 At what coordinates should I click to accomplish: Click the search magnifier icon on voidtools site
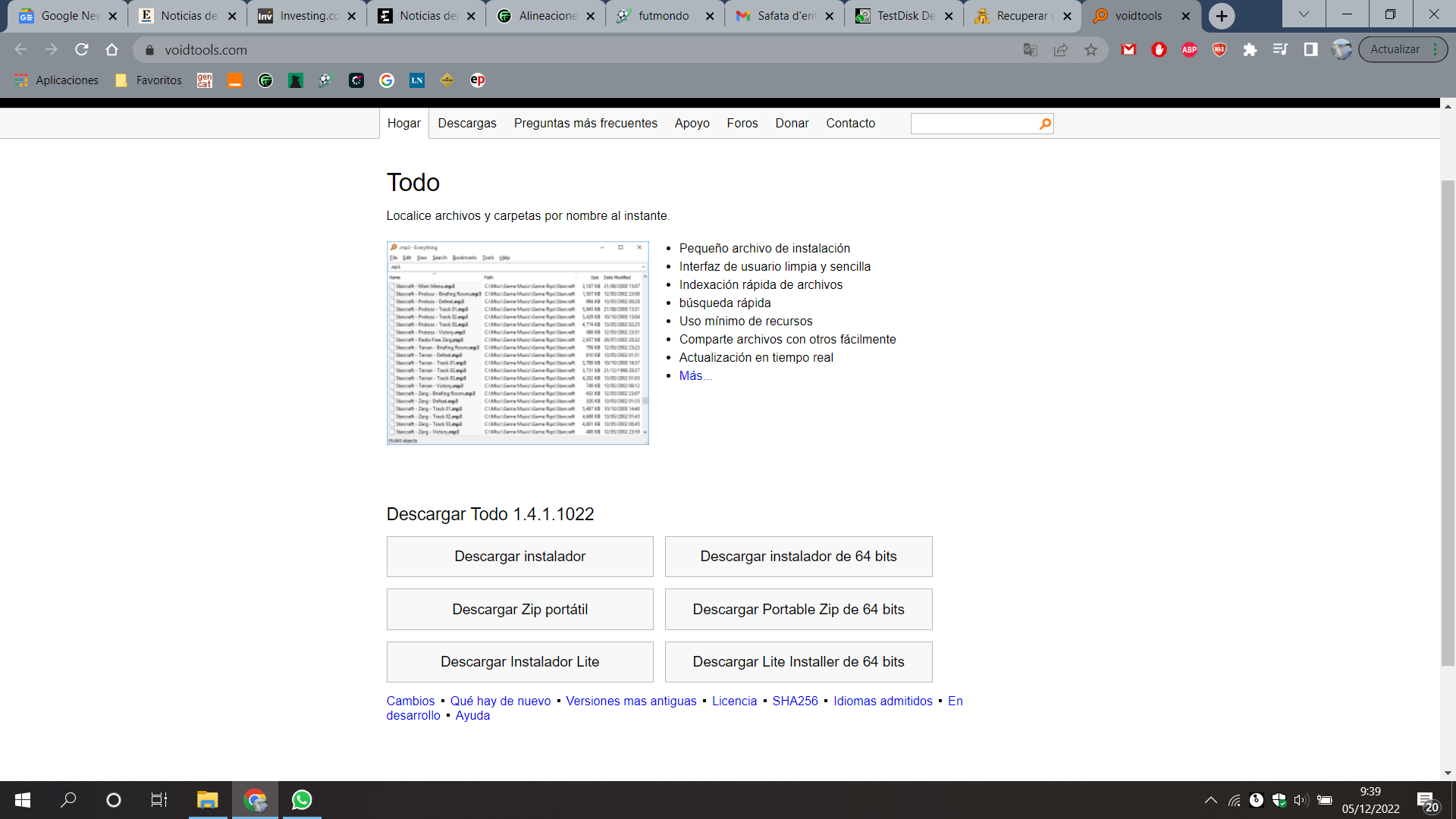coord(1045,124)
